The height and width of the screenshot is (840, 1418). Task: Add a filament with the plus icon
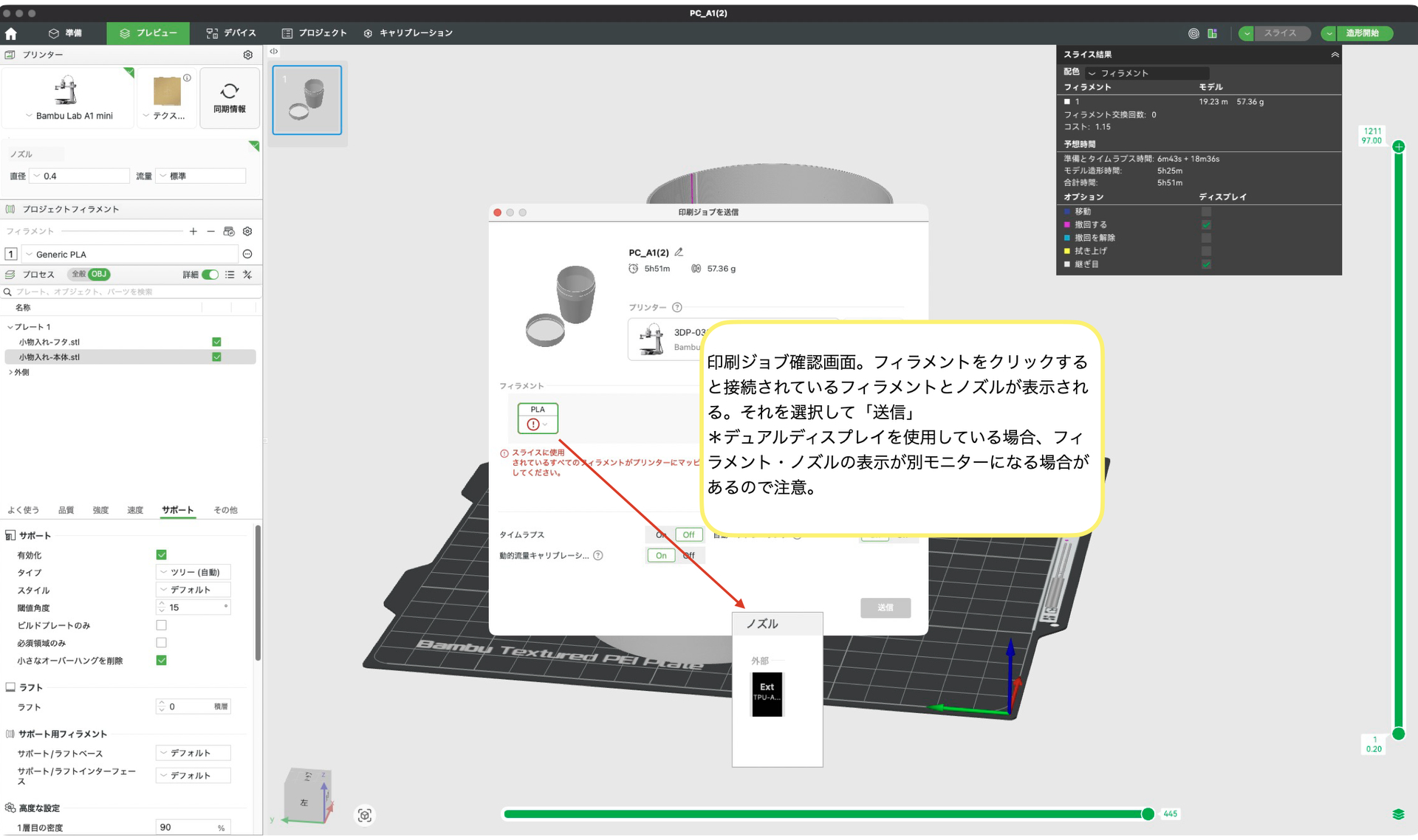[x=193, y=232]
